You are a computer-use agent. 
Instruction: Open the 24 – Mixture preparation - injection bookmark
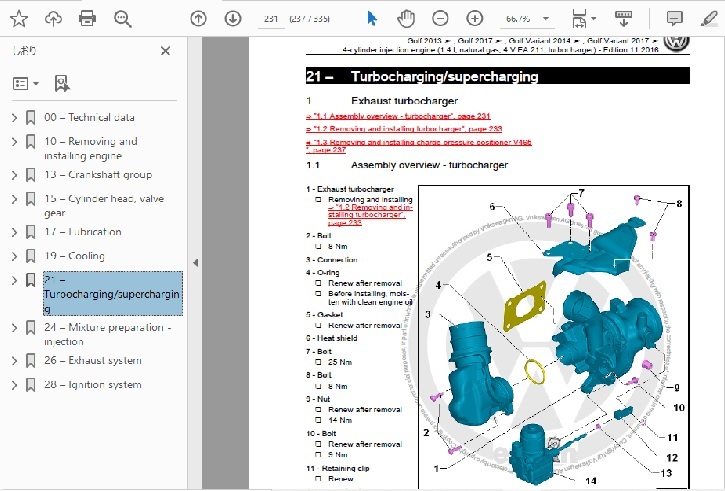[x=108, y=334]
